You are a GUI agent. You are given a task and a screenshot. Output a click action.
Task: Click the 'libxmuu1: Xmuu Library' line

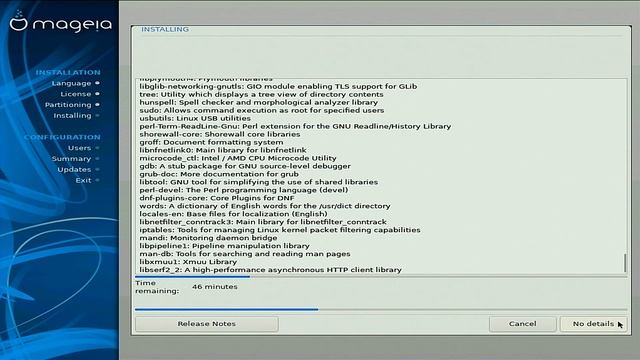(x=188, y=262)
